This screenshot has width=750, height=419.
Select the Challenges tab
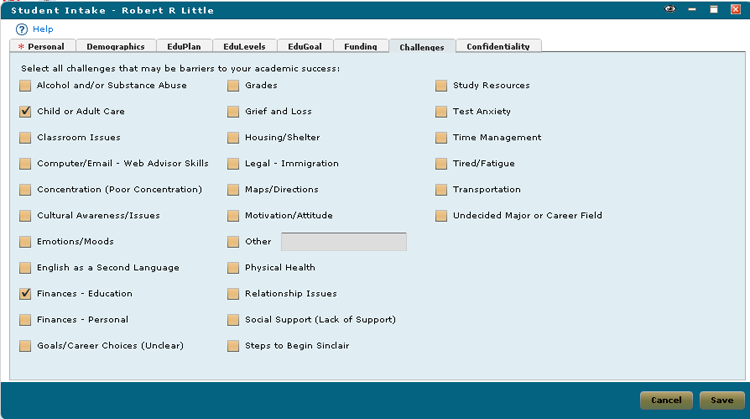[x=422, y=46]
